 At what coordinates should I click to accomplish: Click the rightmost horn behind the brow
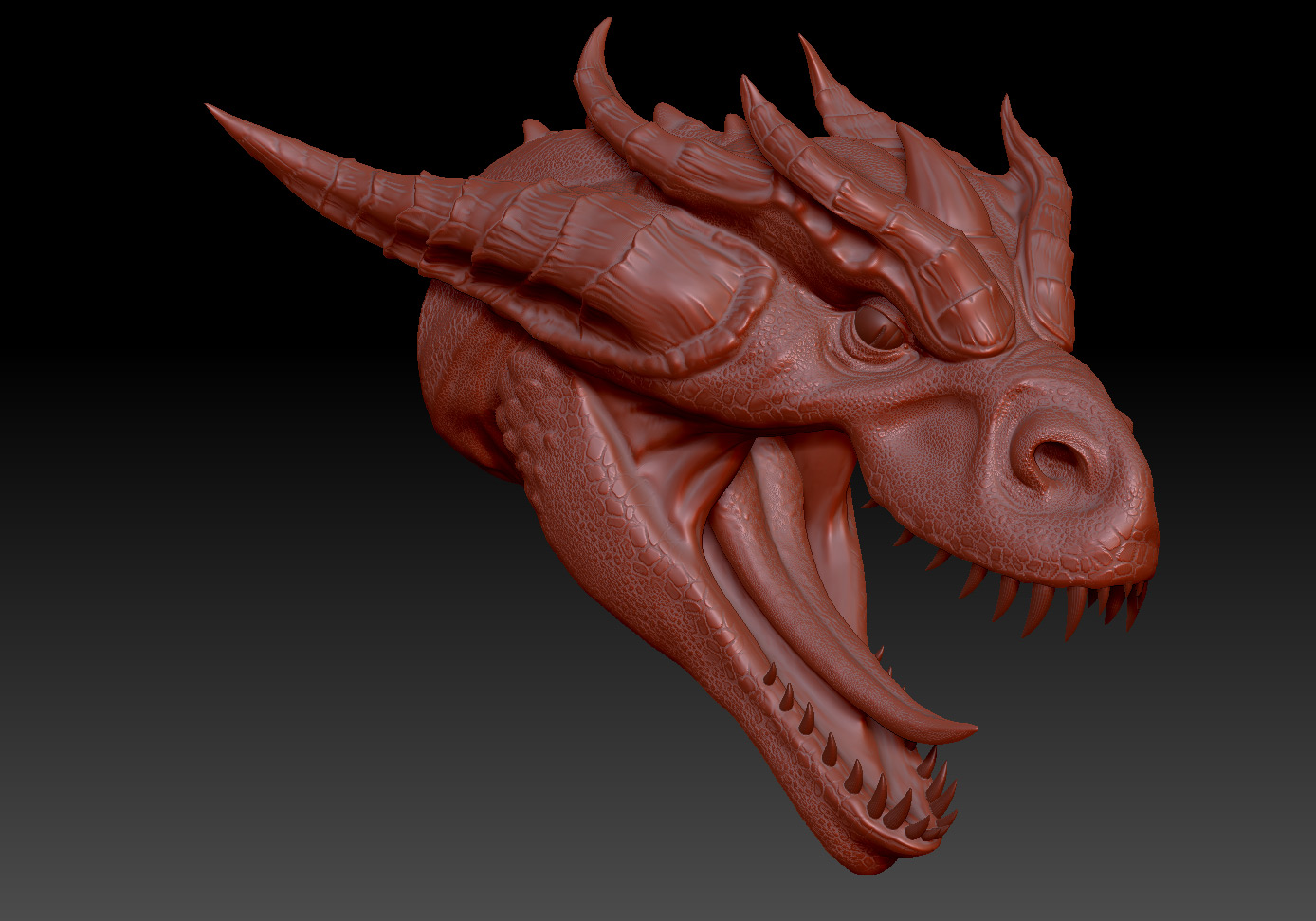[1038, 218]
